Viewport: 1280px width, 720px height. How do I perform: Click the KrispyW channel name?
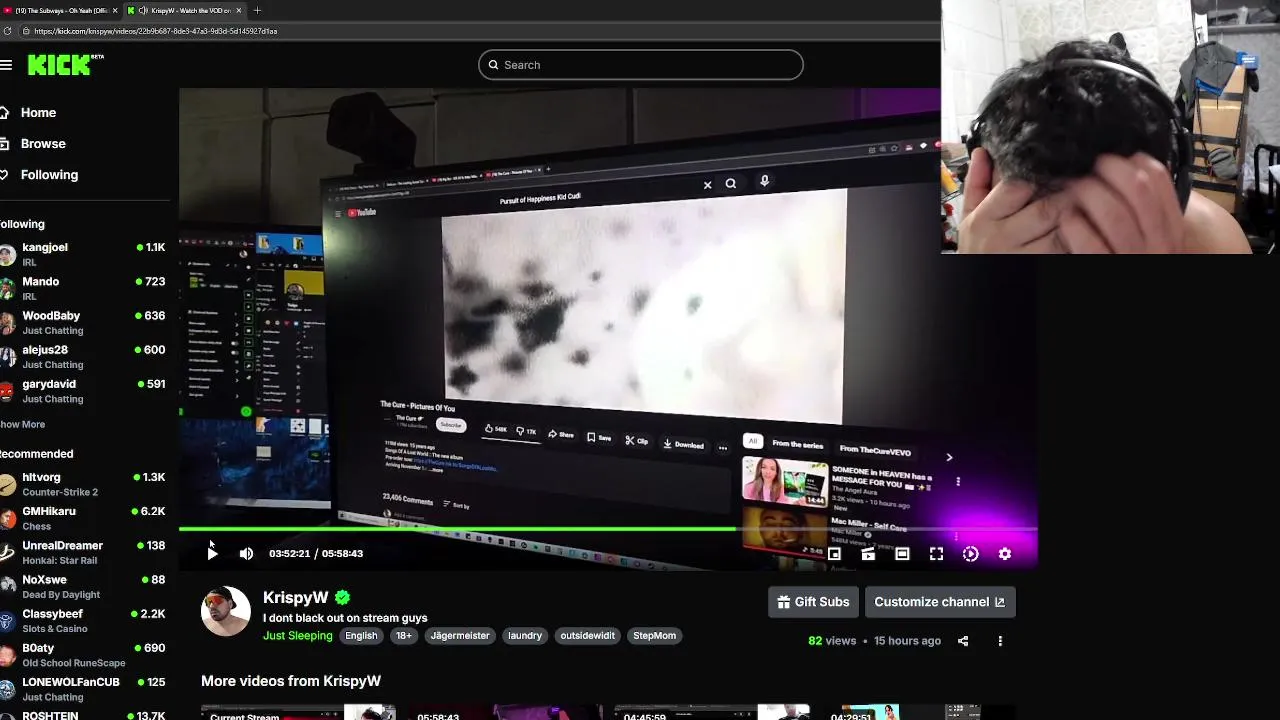(295, 597)
